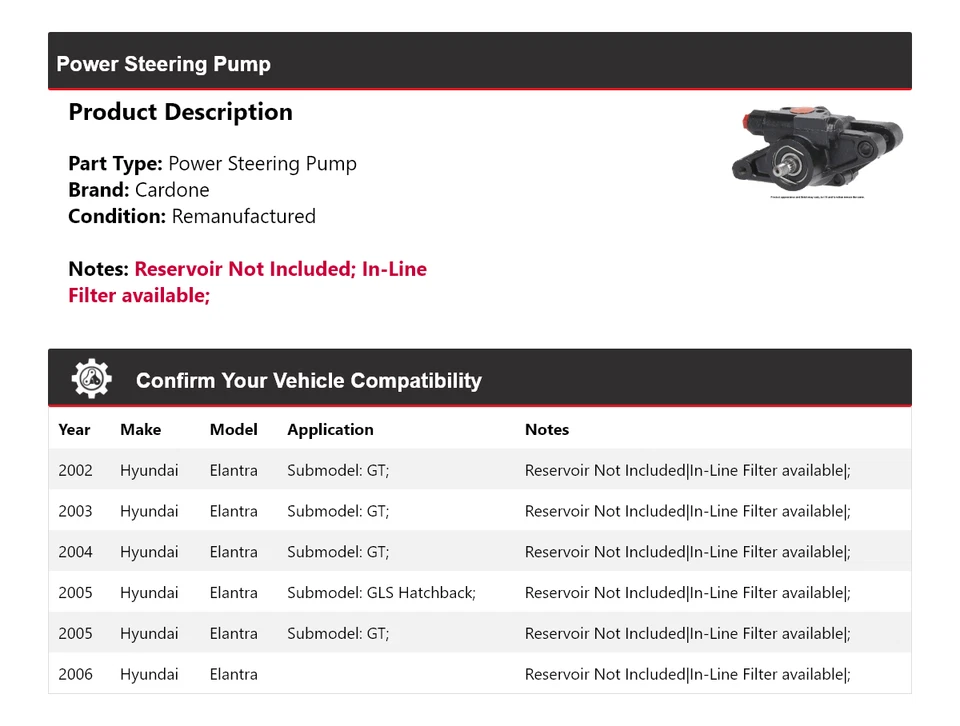The image size is (960, 726).
Task: Click the Notes column header
Action: [x=546, y=430]
